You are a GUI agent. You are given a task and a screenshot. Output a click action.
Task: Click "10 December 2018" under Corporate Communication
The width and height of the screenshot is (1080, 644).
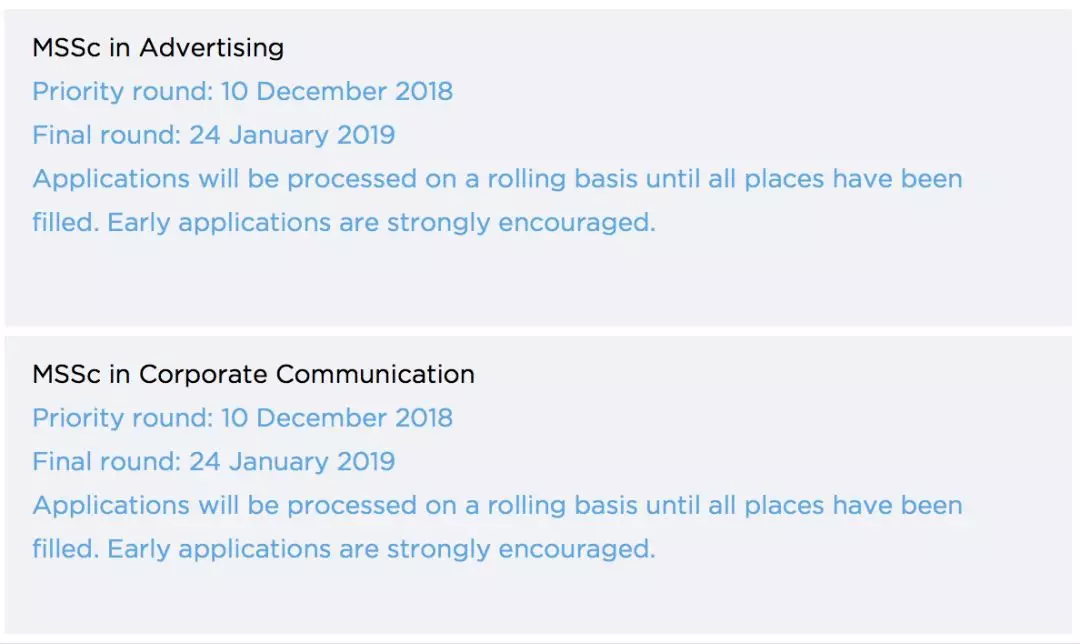(x=337, y=418)
